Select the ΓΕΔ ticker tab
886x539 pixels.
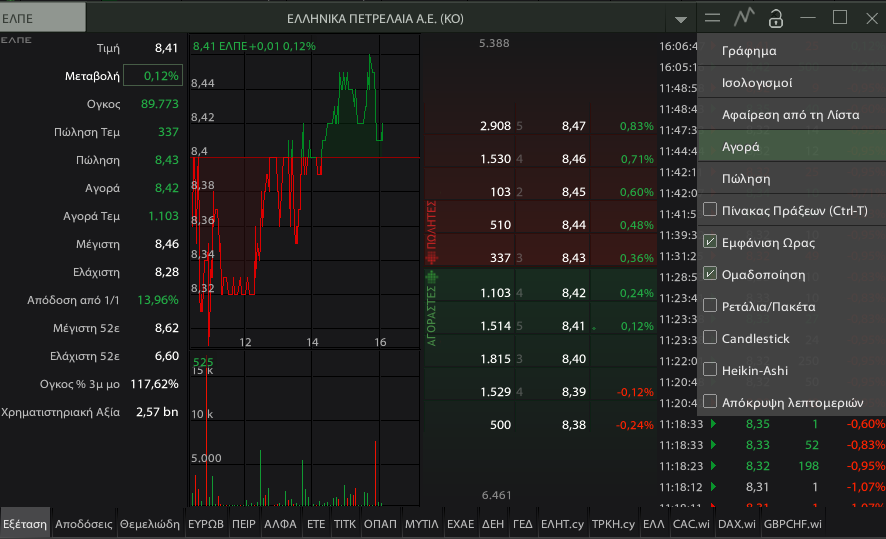coord(523,524)
